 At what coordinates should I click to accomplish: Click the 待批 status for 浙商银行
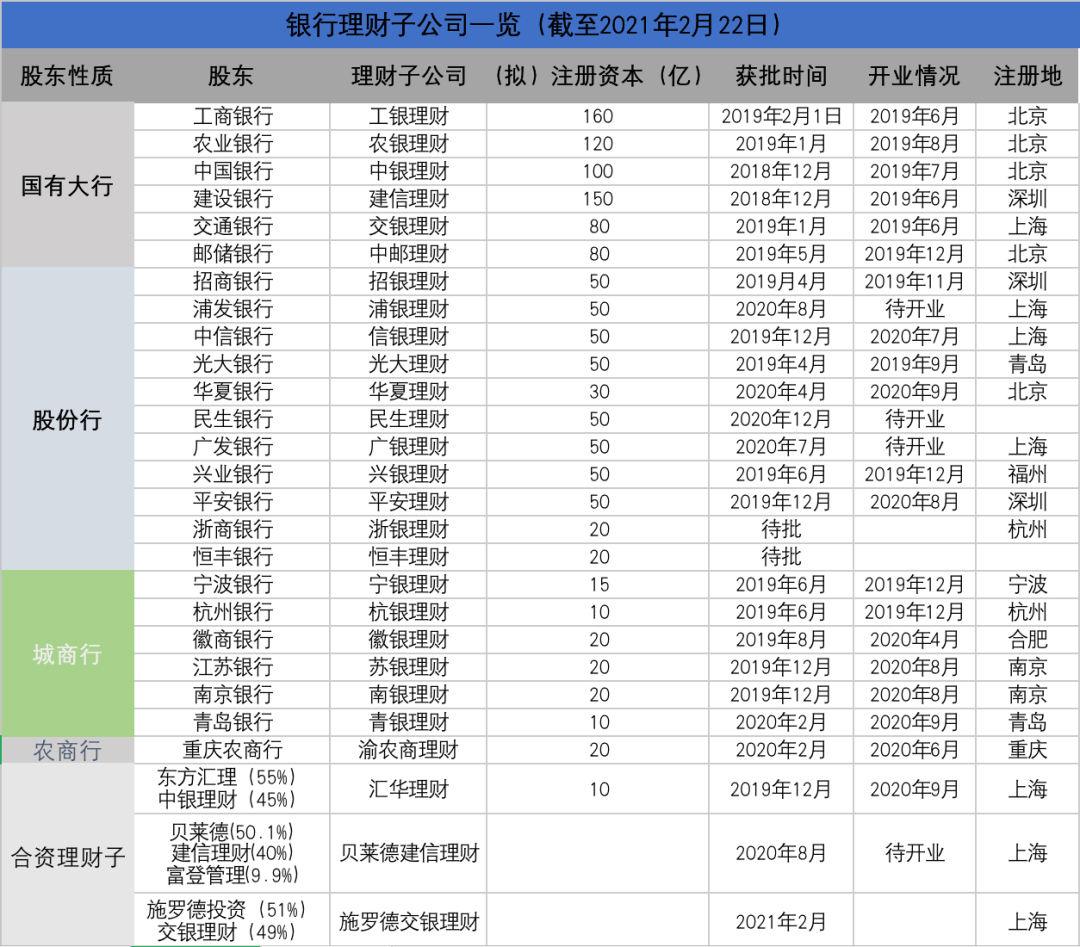point(779,530)
